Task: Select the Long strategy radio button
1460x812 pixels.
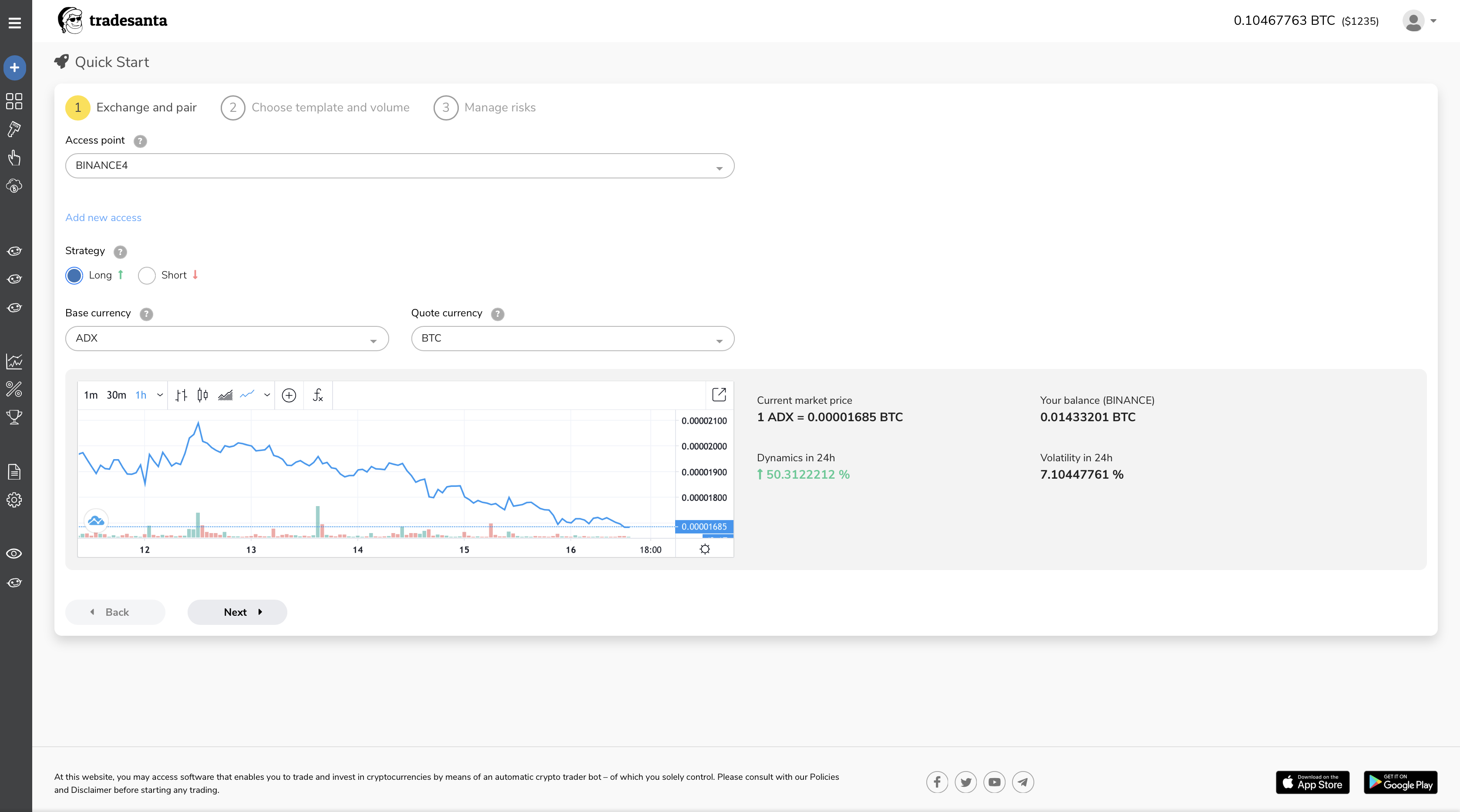Action: pos(74,275)
